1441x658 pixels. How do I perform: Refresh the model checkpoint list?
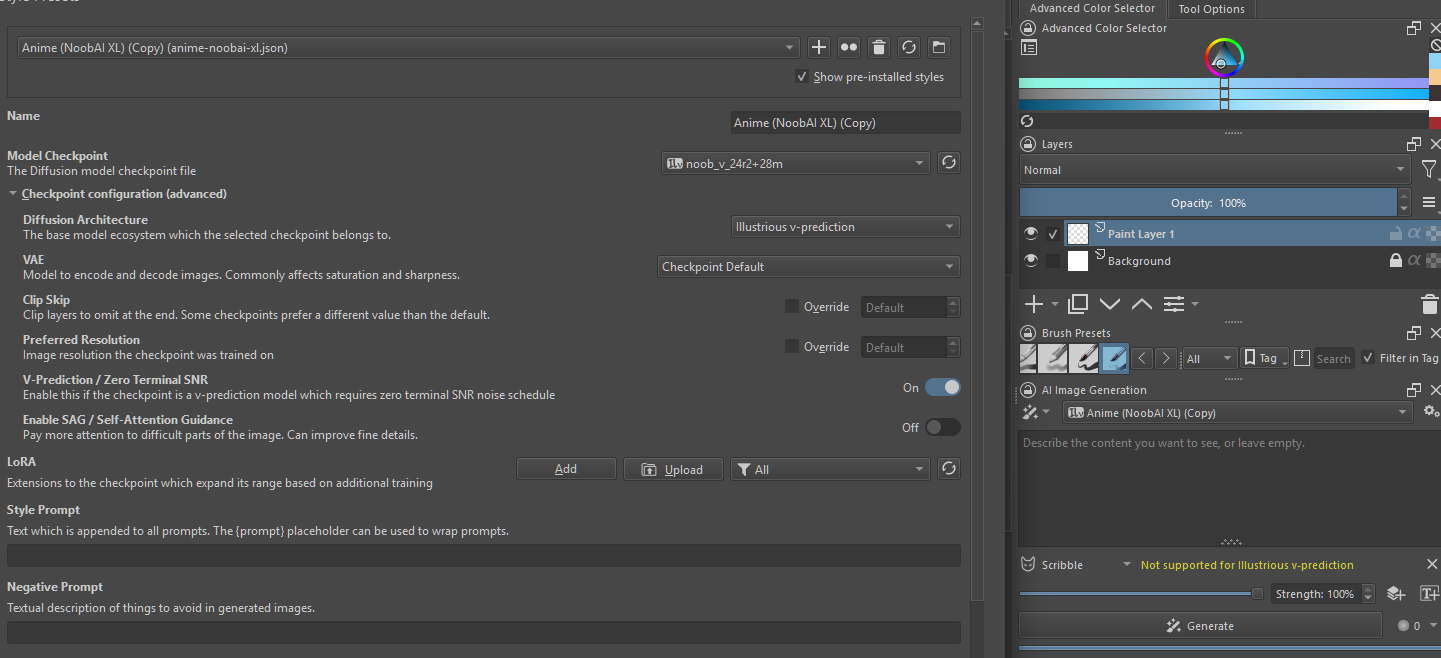[x=949, y=163]
